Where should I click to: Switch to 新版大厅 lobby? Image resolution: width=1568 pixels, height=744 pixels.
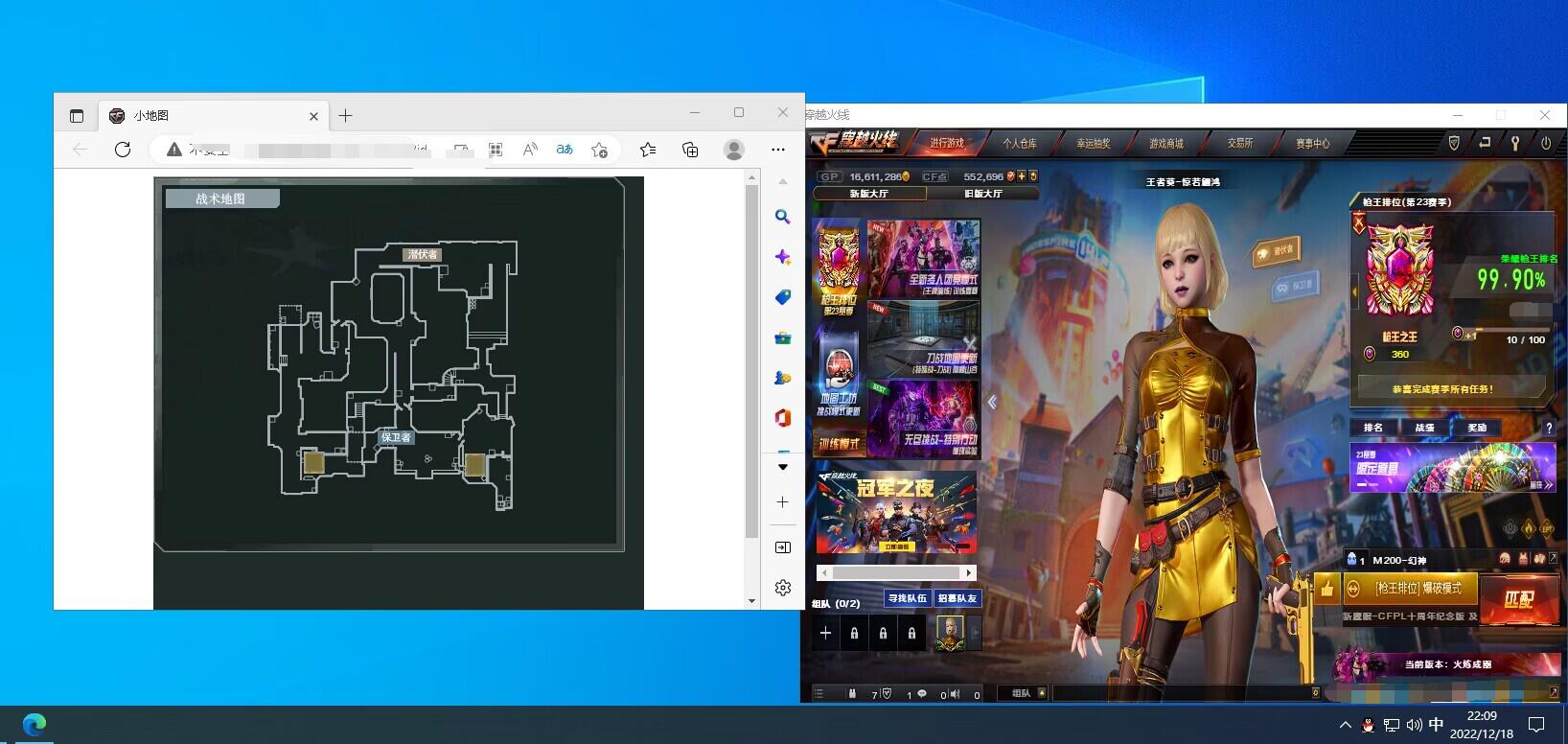[x=869, y=194]
